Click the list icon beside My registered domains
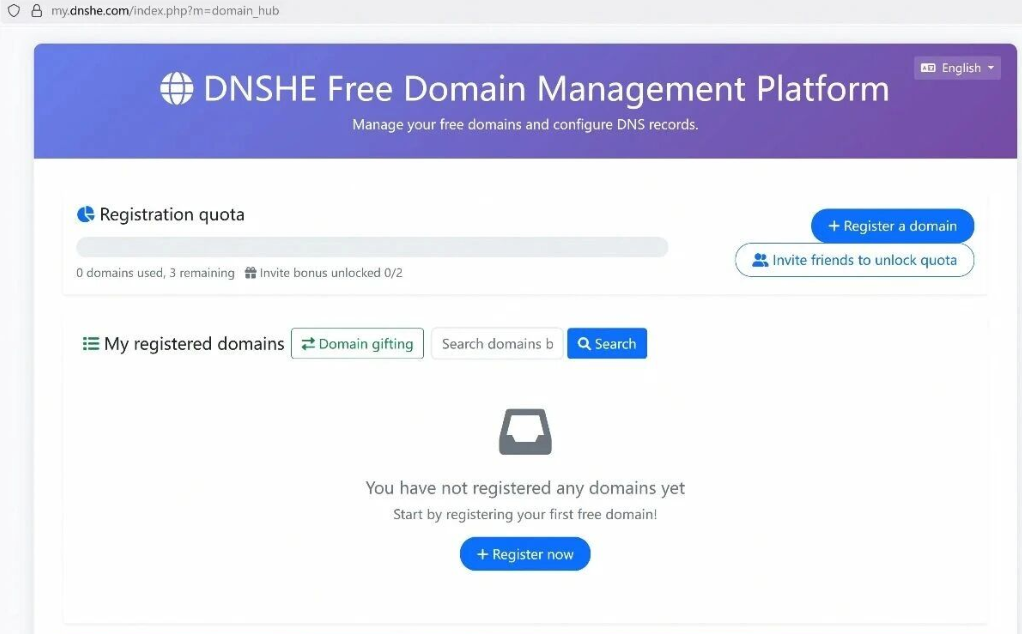This screenshot has width=1022, height=634. (91, 344)
